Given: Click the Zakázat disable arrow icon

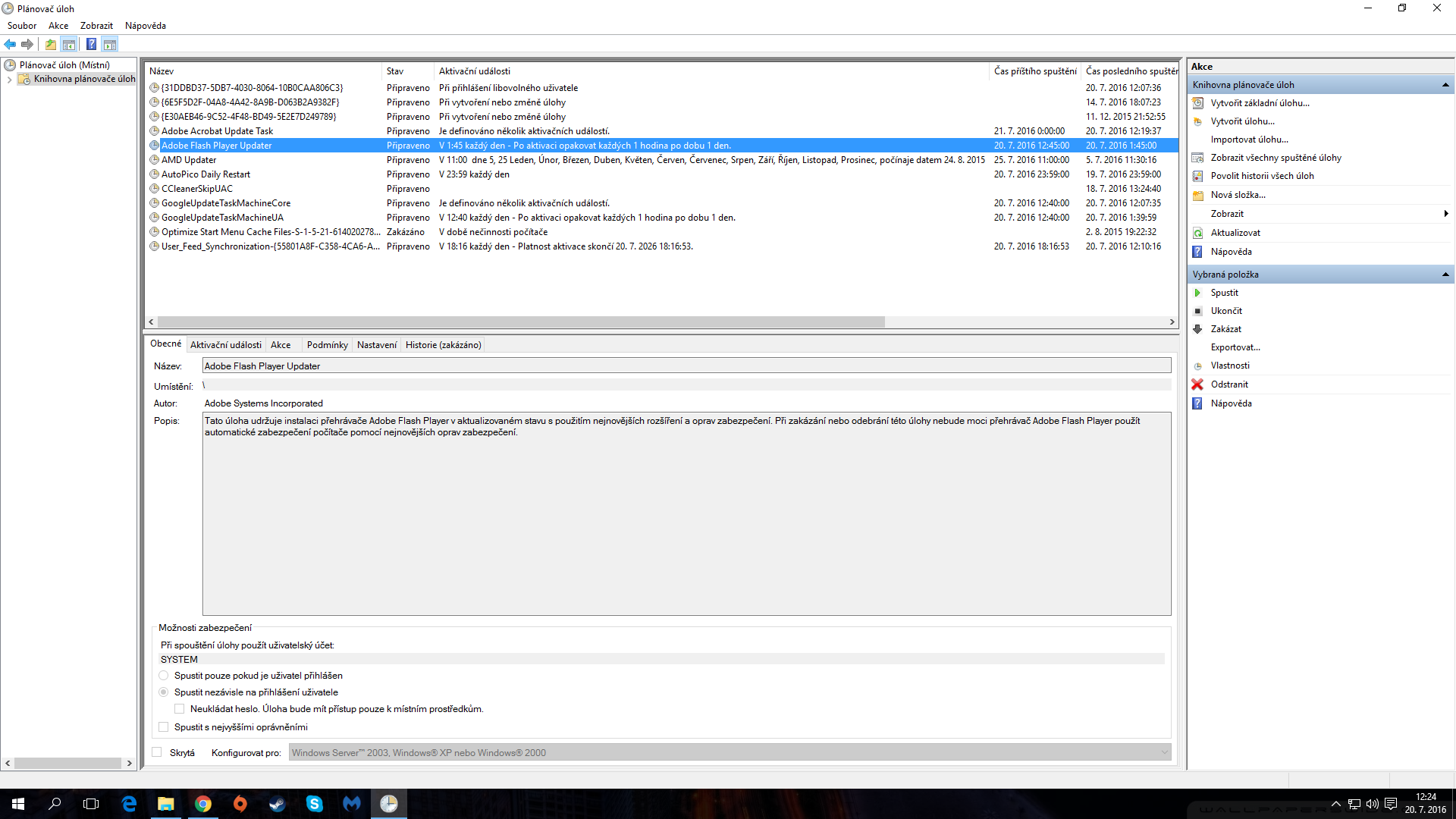Looking at the screenshot, I should (1197, 329).
